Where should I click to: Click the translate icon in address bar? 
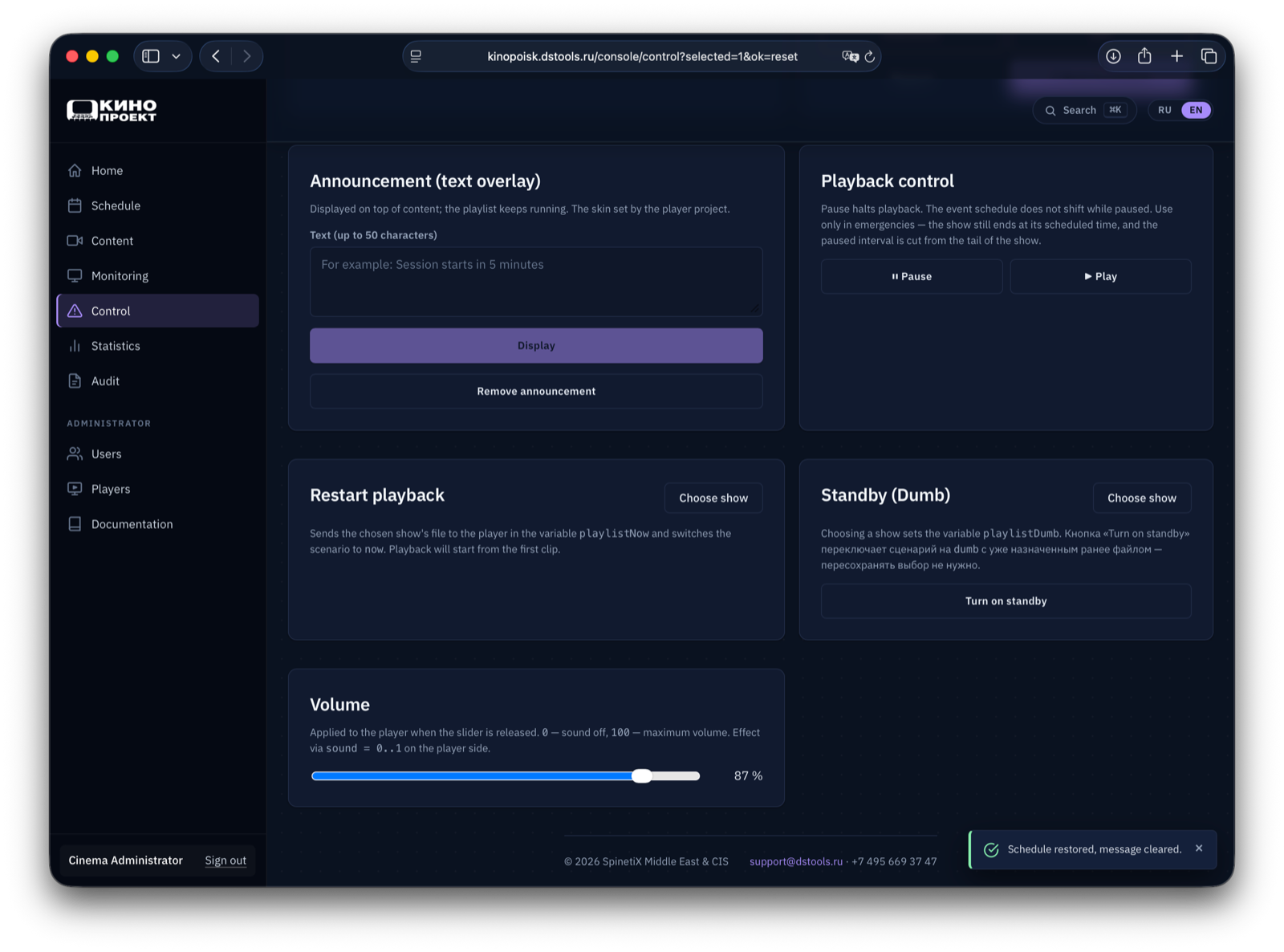(x=850, y=56)
